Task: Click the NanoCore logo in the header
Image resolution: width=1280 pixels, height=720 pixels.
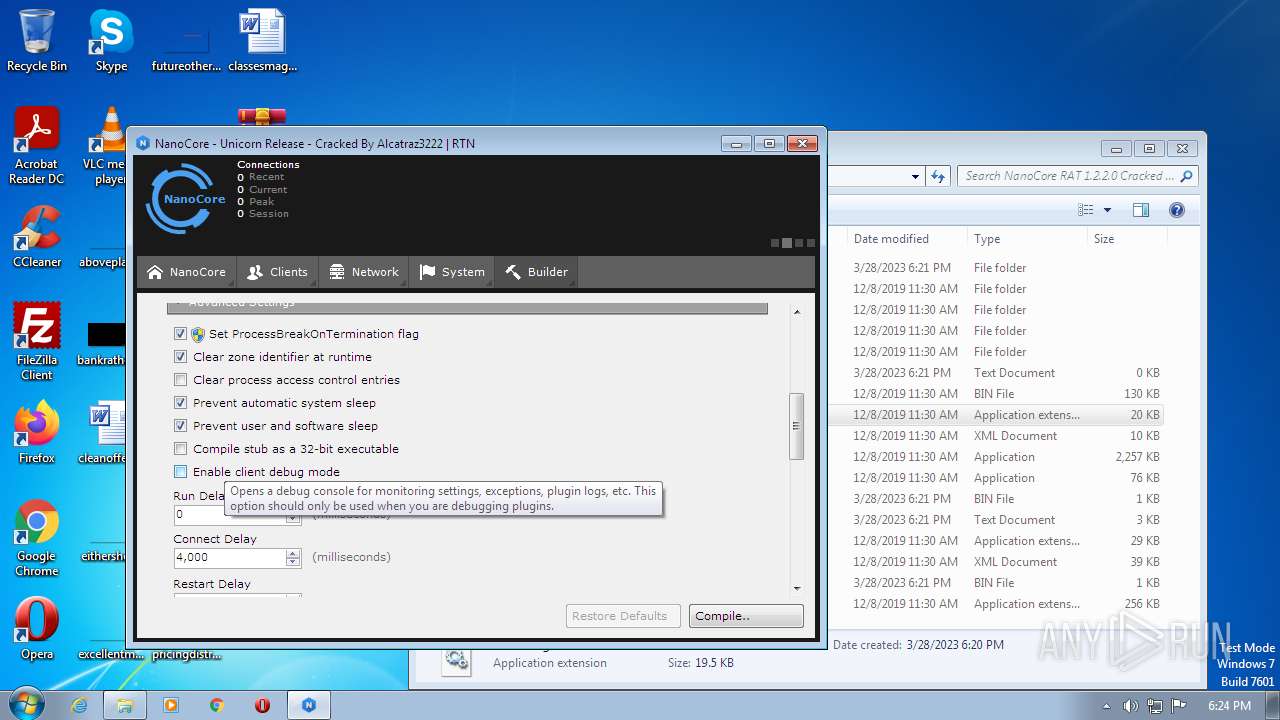Action: pos(185,198)
